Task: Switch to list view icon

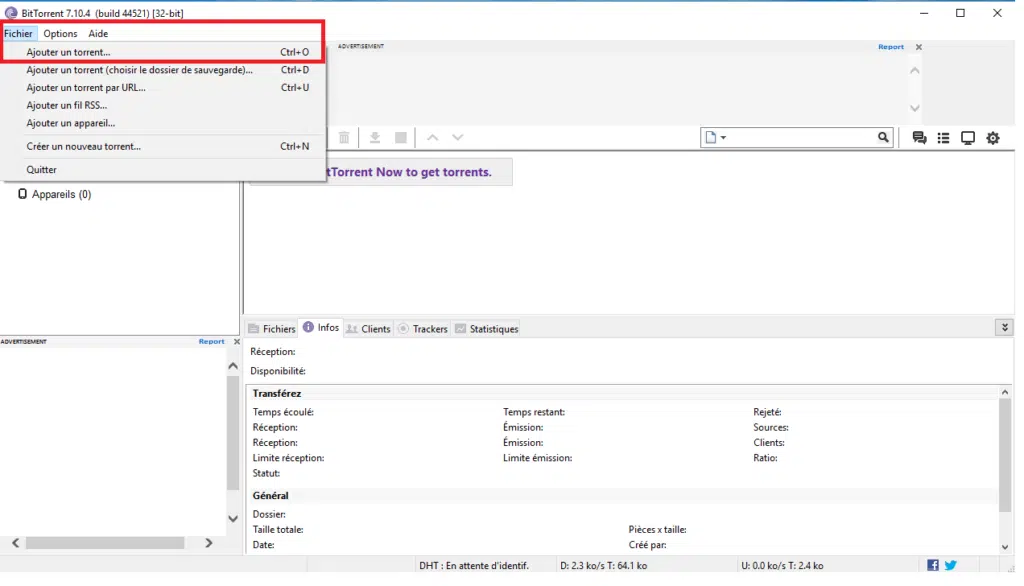Action: (x=944, y=138)
